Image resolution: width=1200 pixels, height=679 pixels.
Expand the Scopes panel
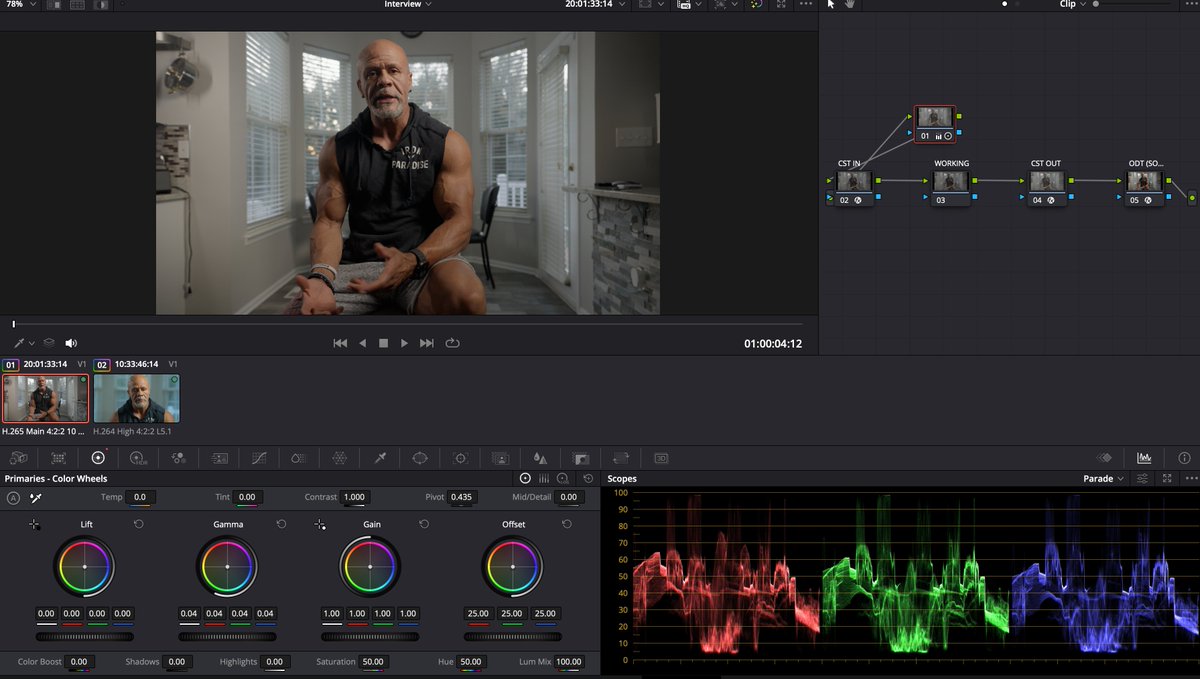click(1166, 478)
